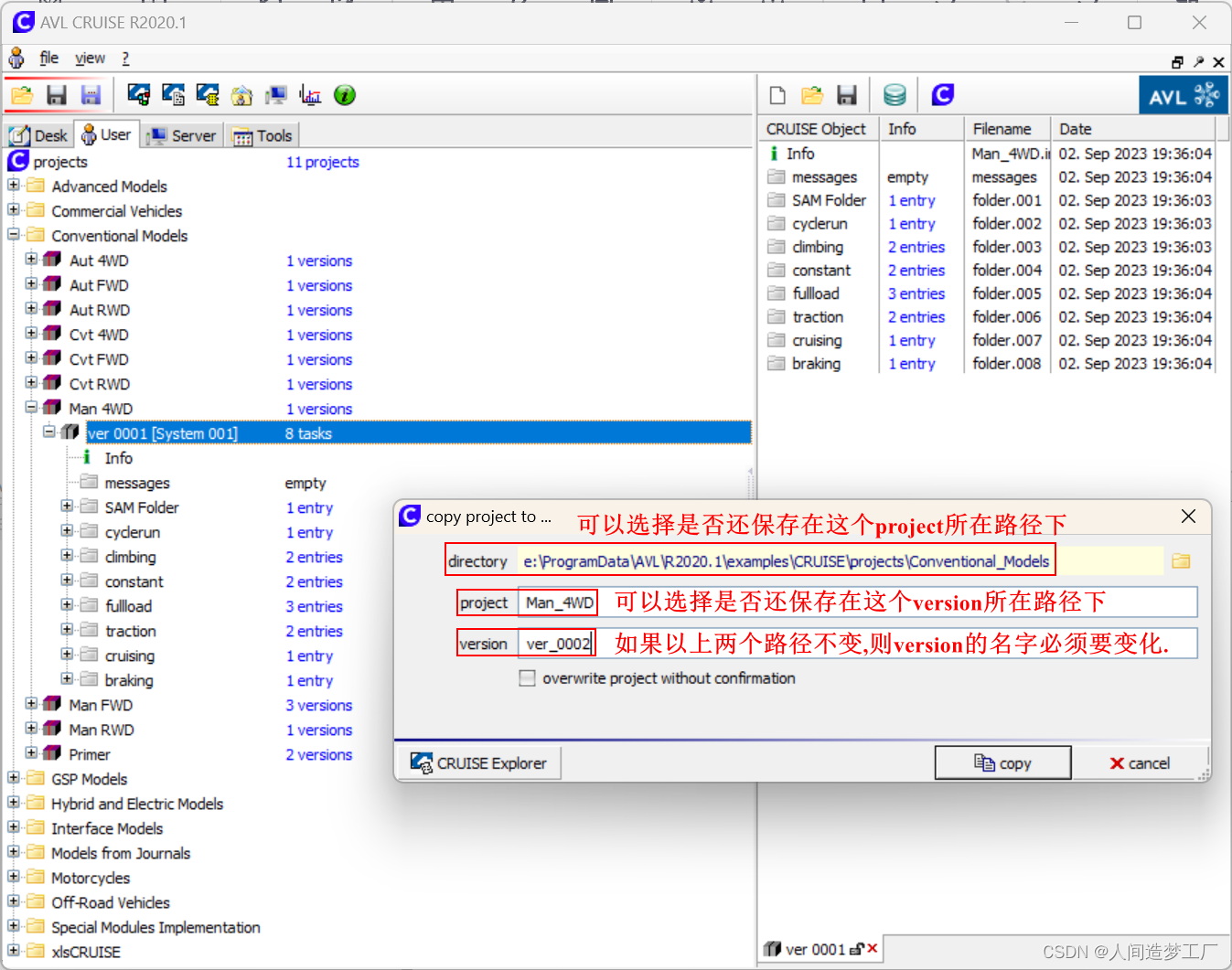Click the browse folder icon beside directory field
Screen dimensions: 1232x970
pos(1181,560)
